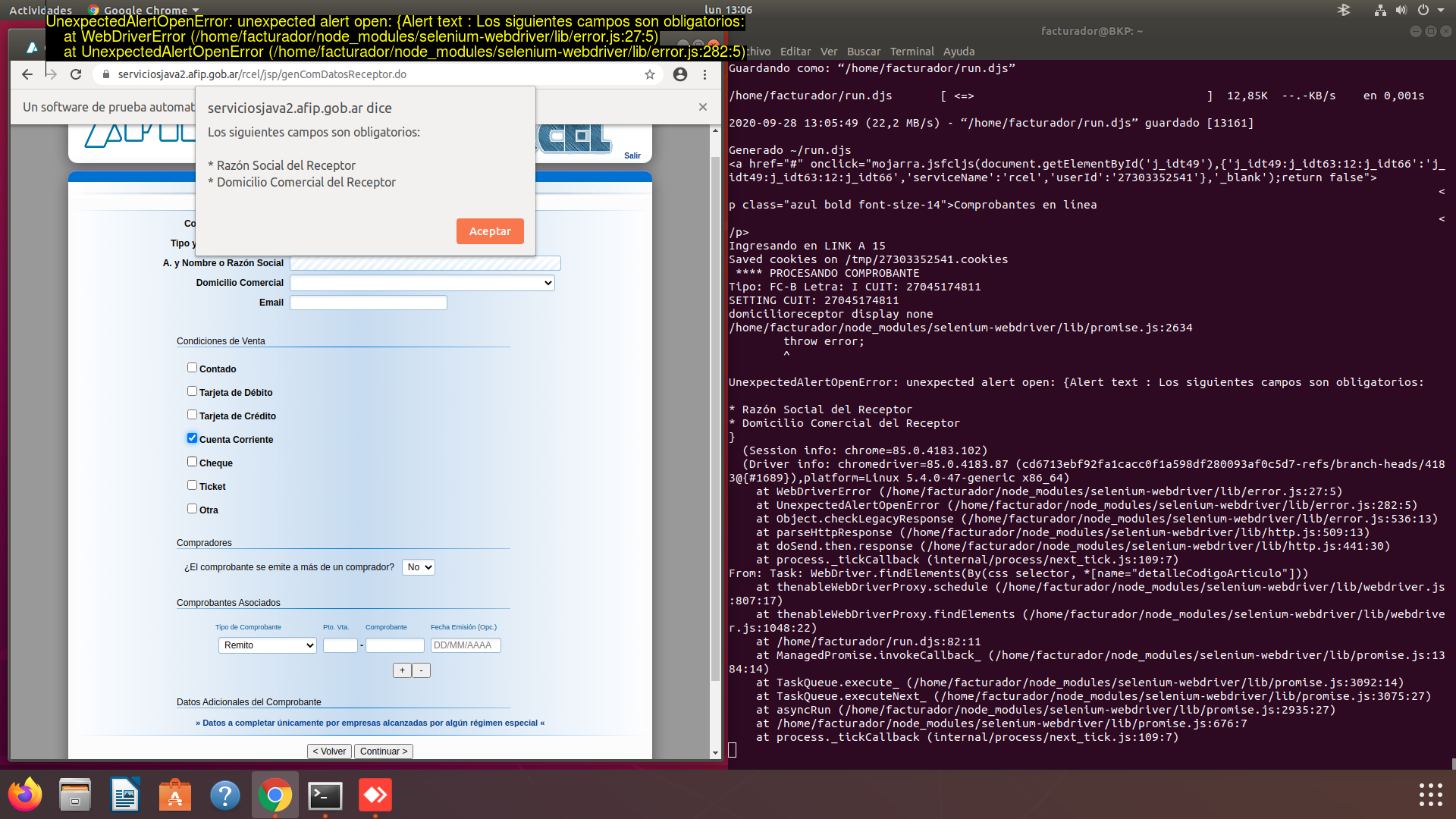Image resolution: width=1456 pixels, height=819 pixels.
Task: Check Tarjeta de Débito
Action: [x=192, y=391]
